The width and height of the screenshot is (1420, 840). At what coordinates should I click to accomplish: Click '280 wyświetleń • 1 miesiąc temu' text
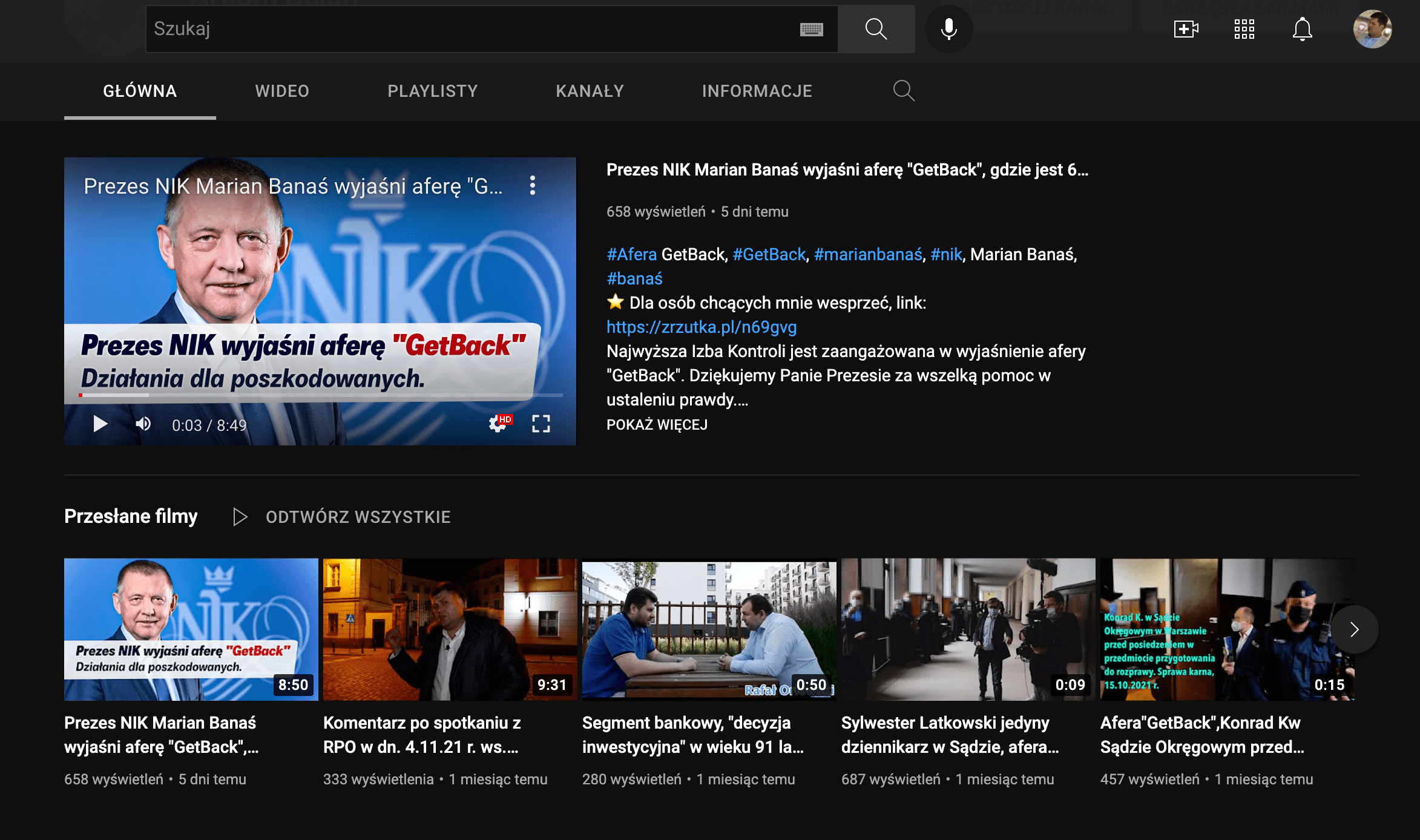tap(689, 779)
